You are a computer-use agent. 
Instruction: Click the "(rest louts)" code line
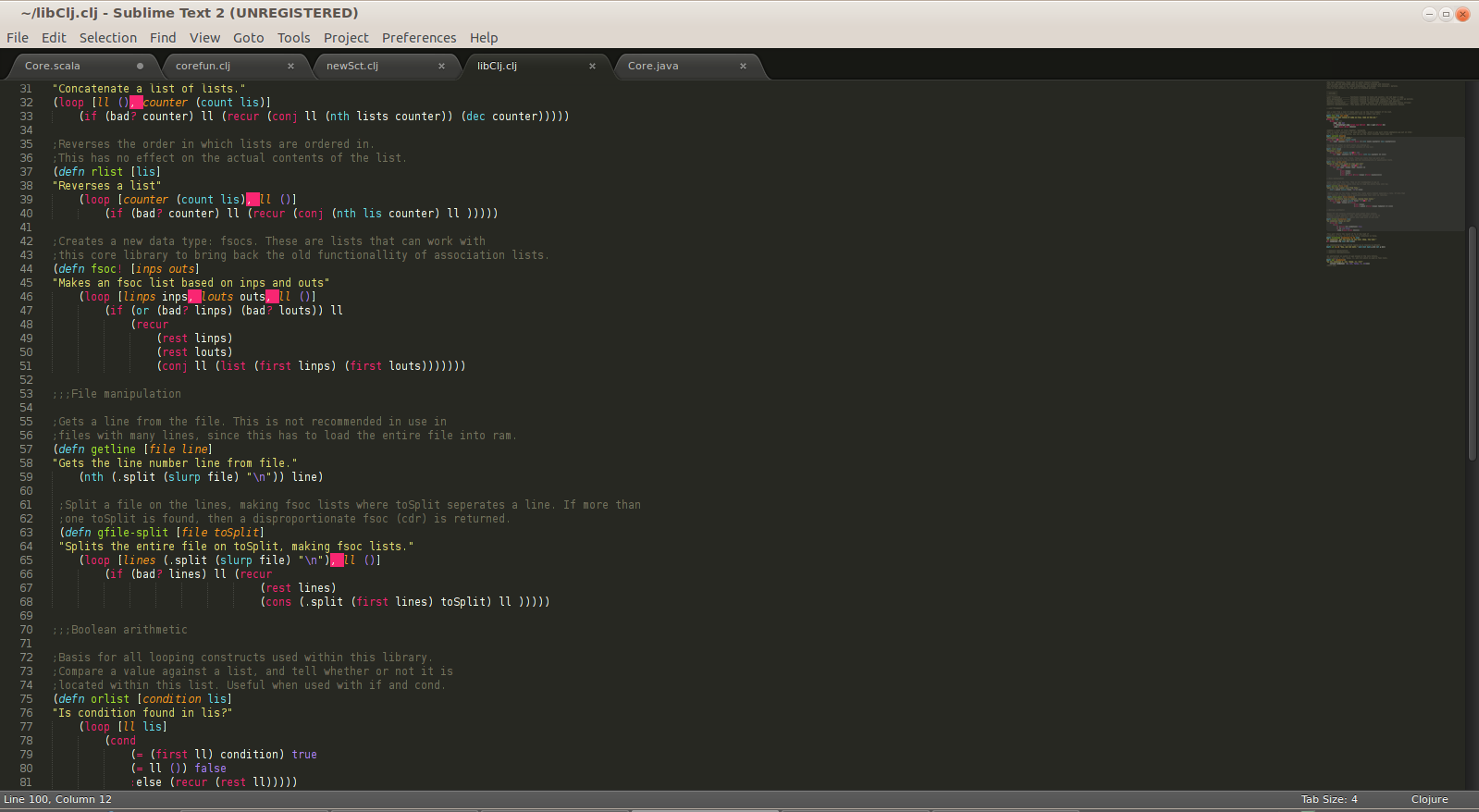[x=194, y=352]
